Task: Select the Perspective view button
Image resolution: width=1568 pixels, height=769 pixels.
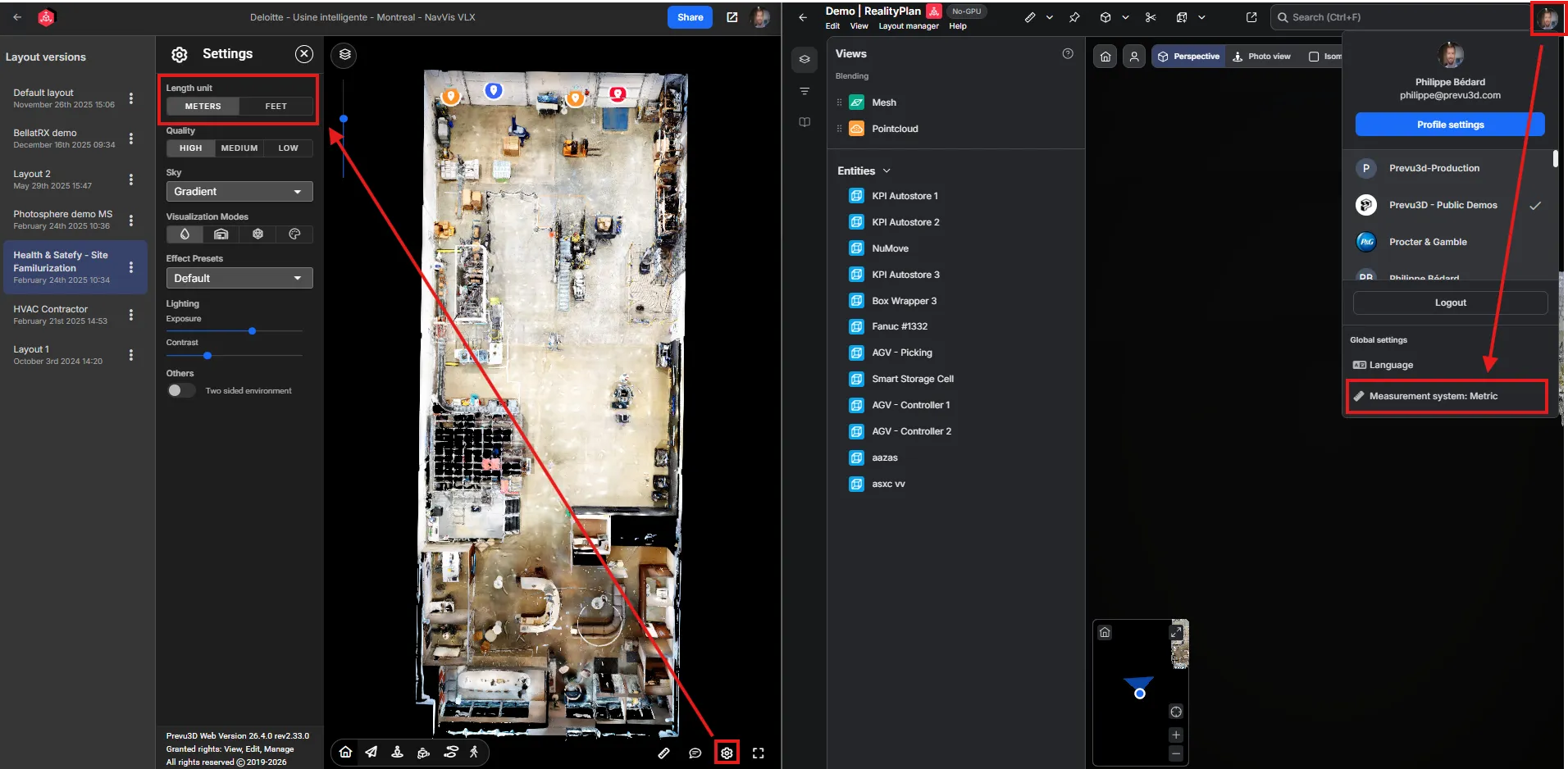Action: [1188, 57]
